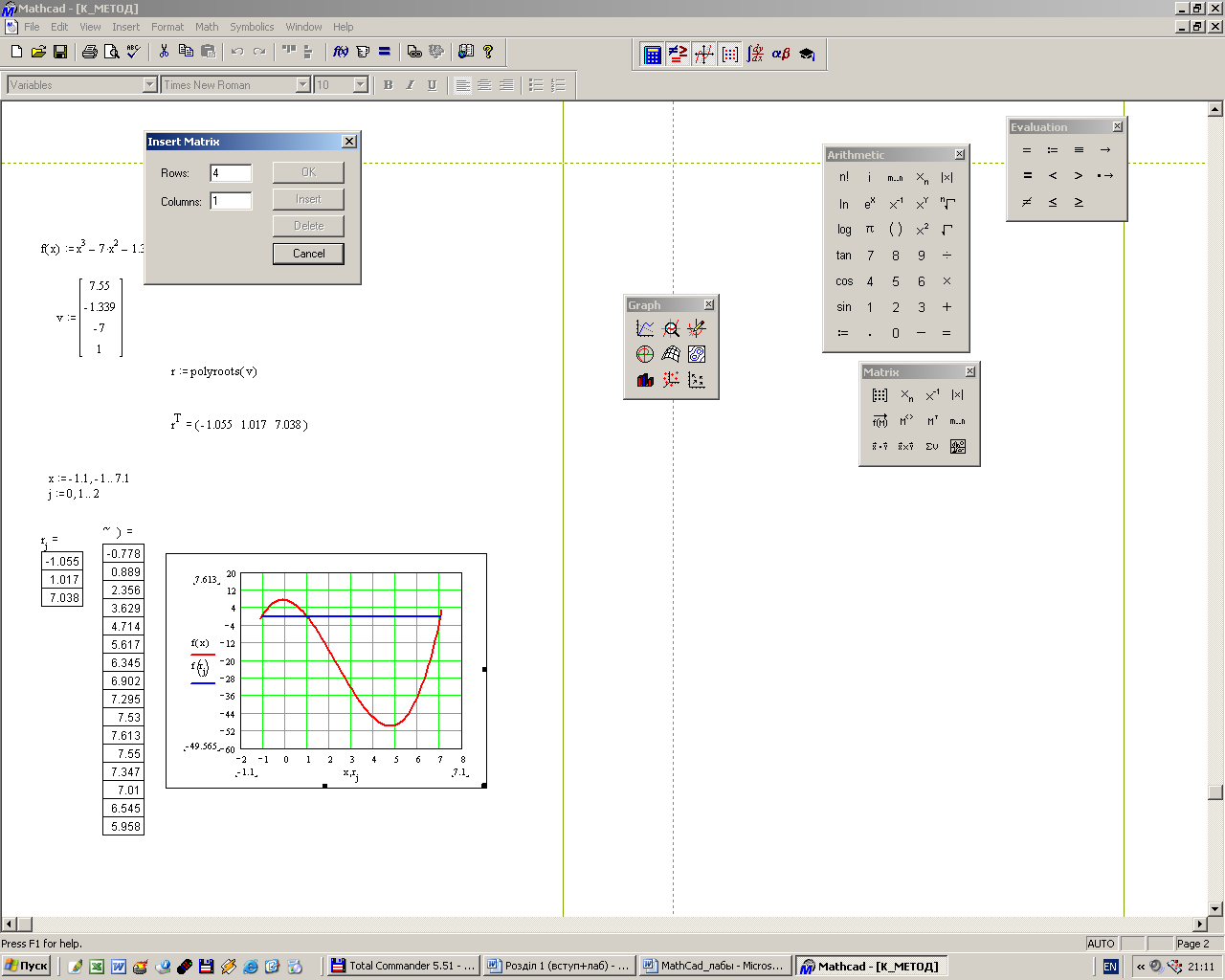Click the Picture icon in Matrix palette
The width and height of the screenshot is (1225, 980).
[x=958, y=447]
